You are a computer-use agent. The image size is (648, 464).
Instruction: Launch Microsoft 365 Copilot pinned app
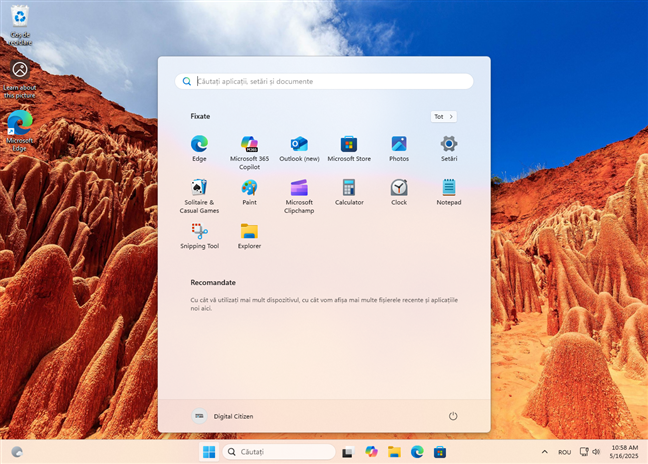(x=249, y=152)
